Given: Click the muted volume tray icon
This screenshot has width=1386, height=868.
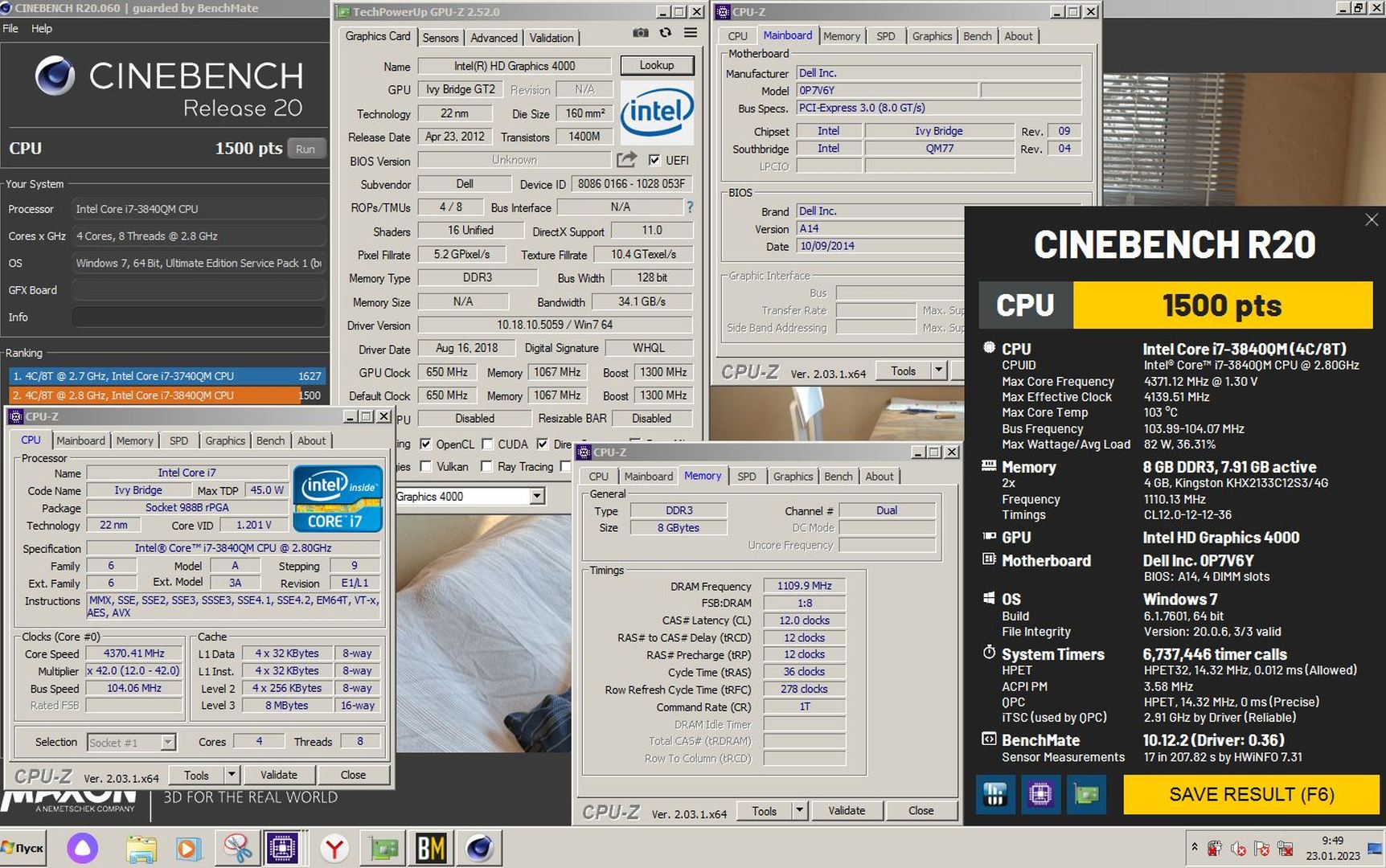Looking at the screenshot, I should click(1238, 848).
